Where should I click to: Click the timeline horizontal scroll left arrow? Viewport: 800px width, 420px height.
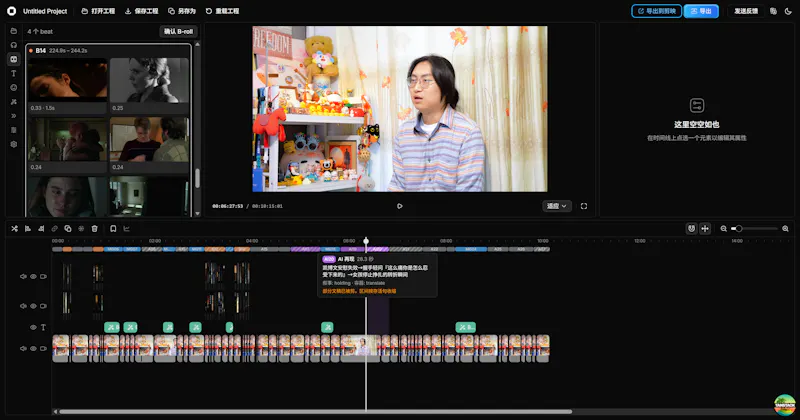(x=56, y=412)
